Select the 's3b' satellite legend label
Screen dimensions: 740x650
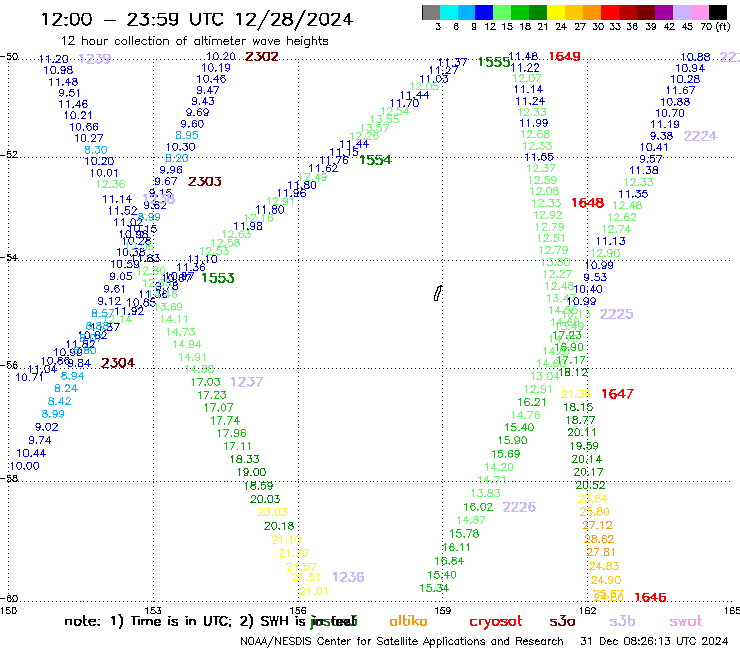coord(622,621)
